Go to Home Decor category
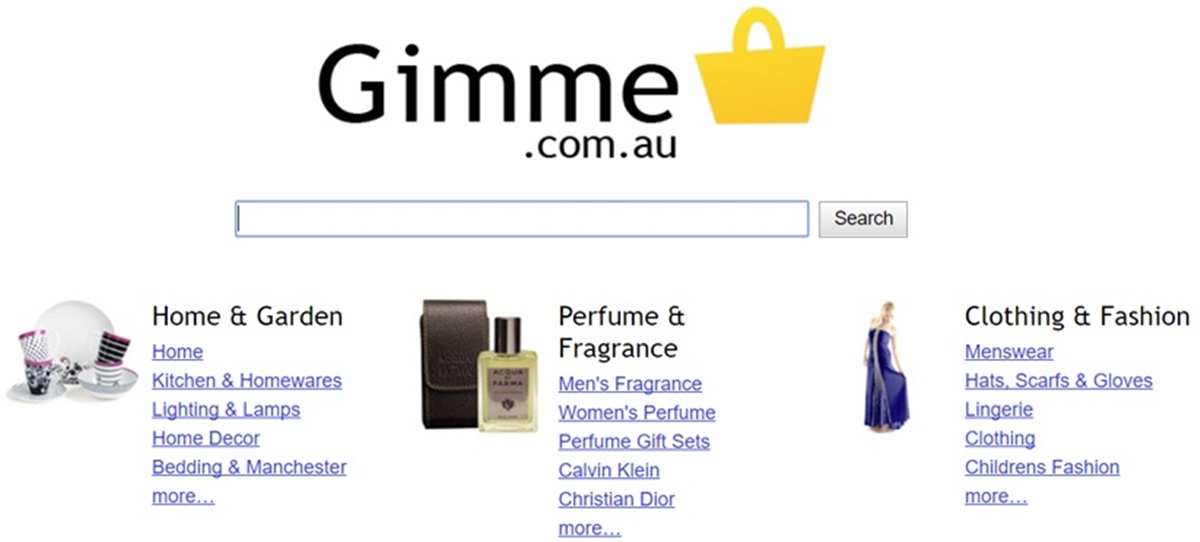Image resolution: width=1200 pixels, height=542 pixels. click(206, 438)
